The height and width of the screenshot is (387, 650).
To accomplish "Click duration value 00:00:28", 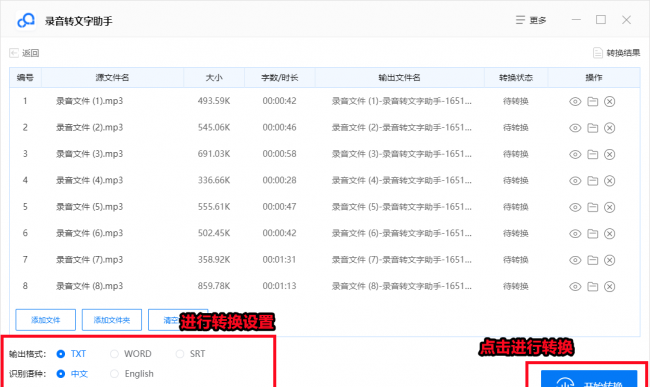I will point(279,180).
